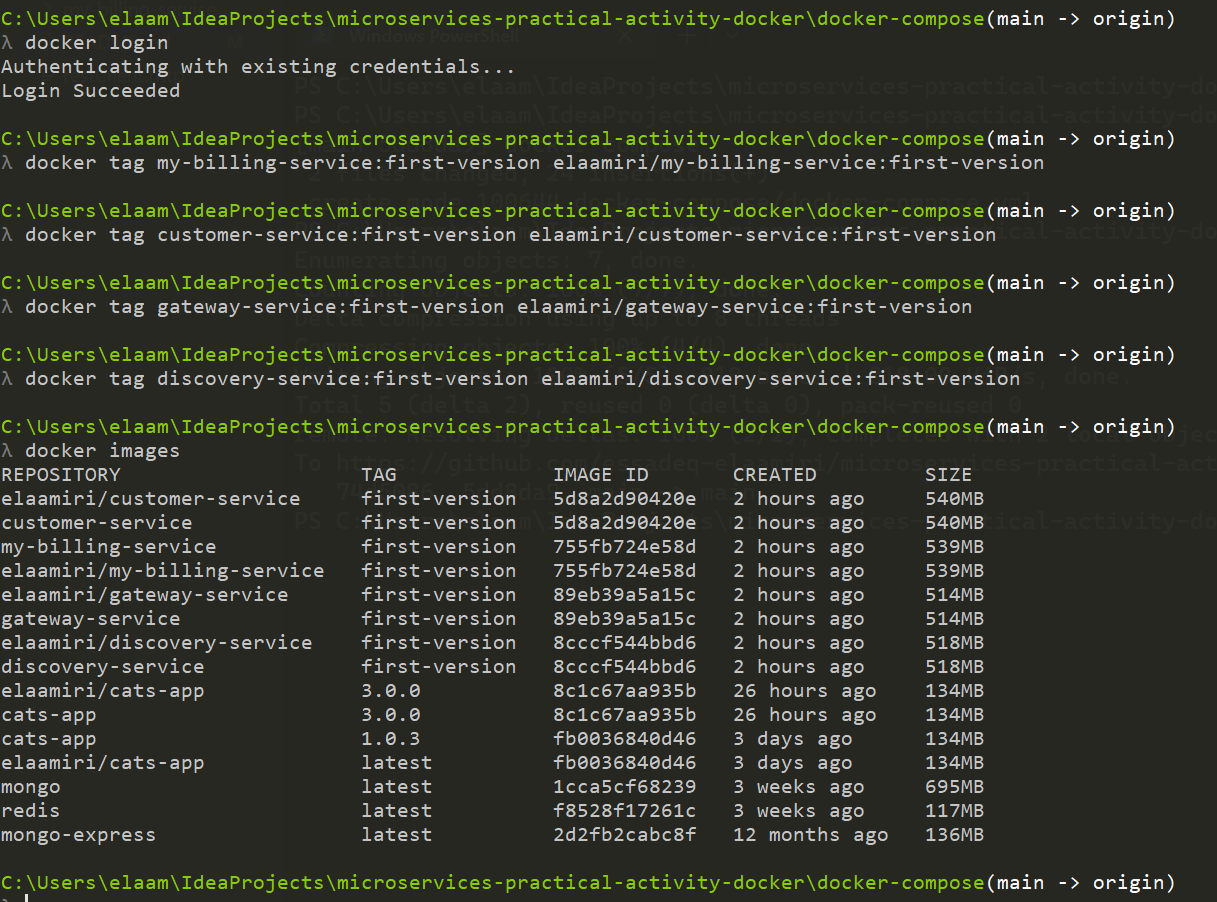Click '12 months ago' created value
Viewport: 1217px width, 902px height.
click(x=811, y=835)
